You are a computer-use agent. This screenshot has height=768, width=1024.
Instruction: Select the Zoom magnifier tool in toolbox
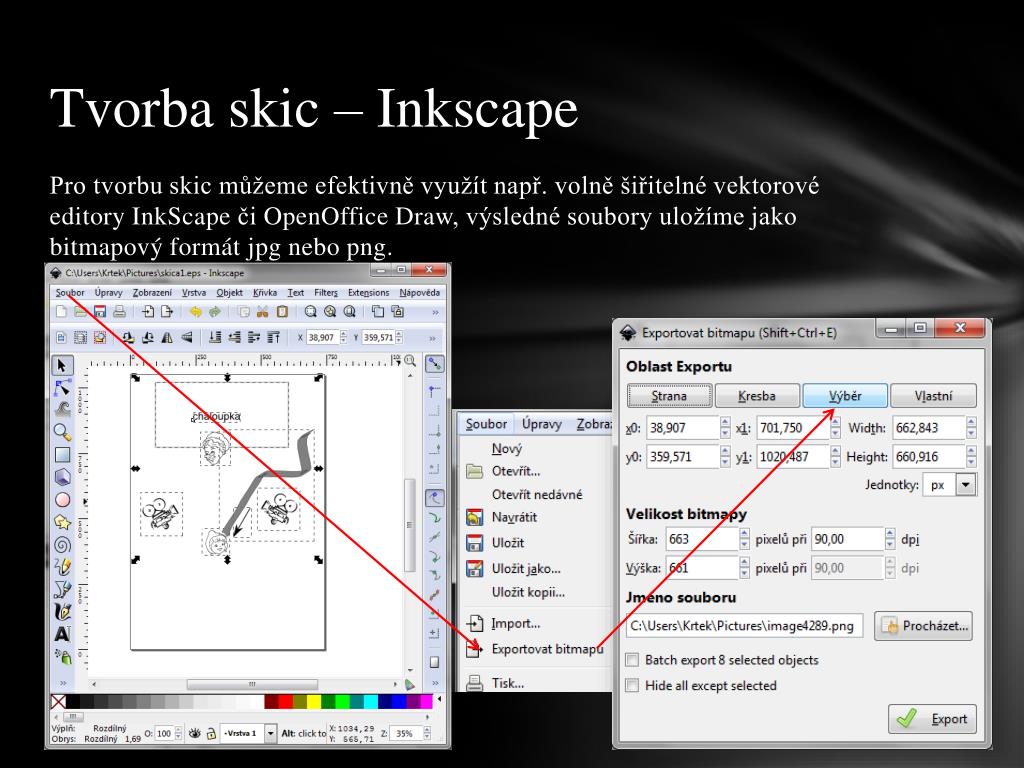62,432
